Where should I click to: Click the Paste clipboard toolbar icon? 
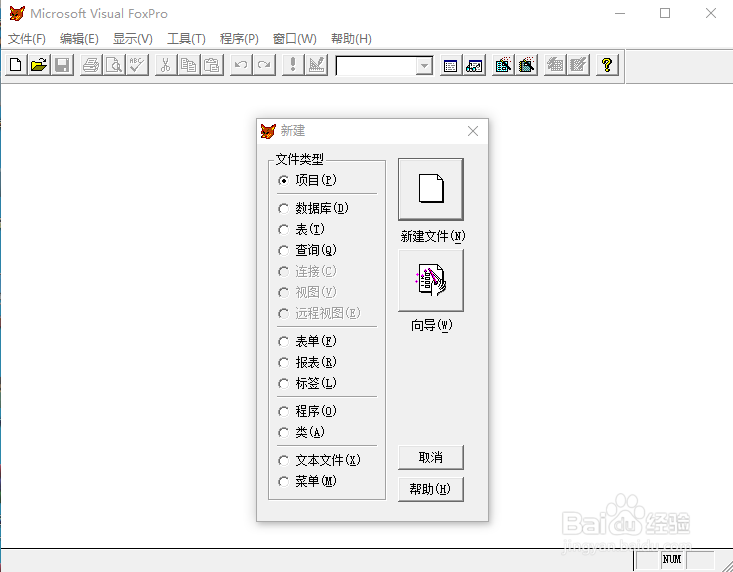click(x=212, y=64)
